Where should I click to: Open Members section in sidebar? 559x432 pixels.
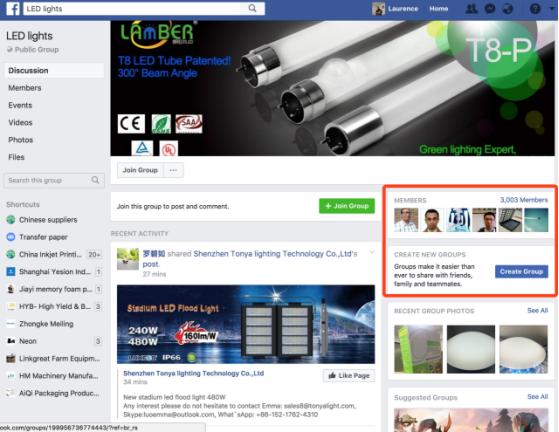coord(25,88)
